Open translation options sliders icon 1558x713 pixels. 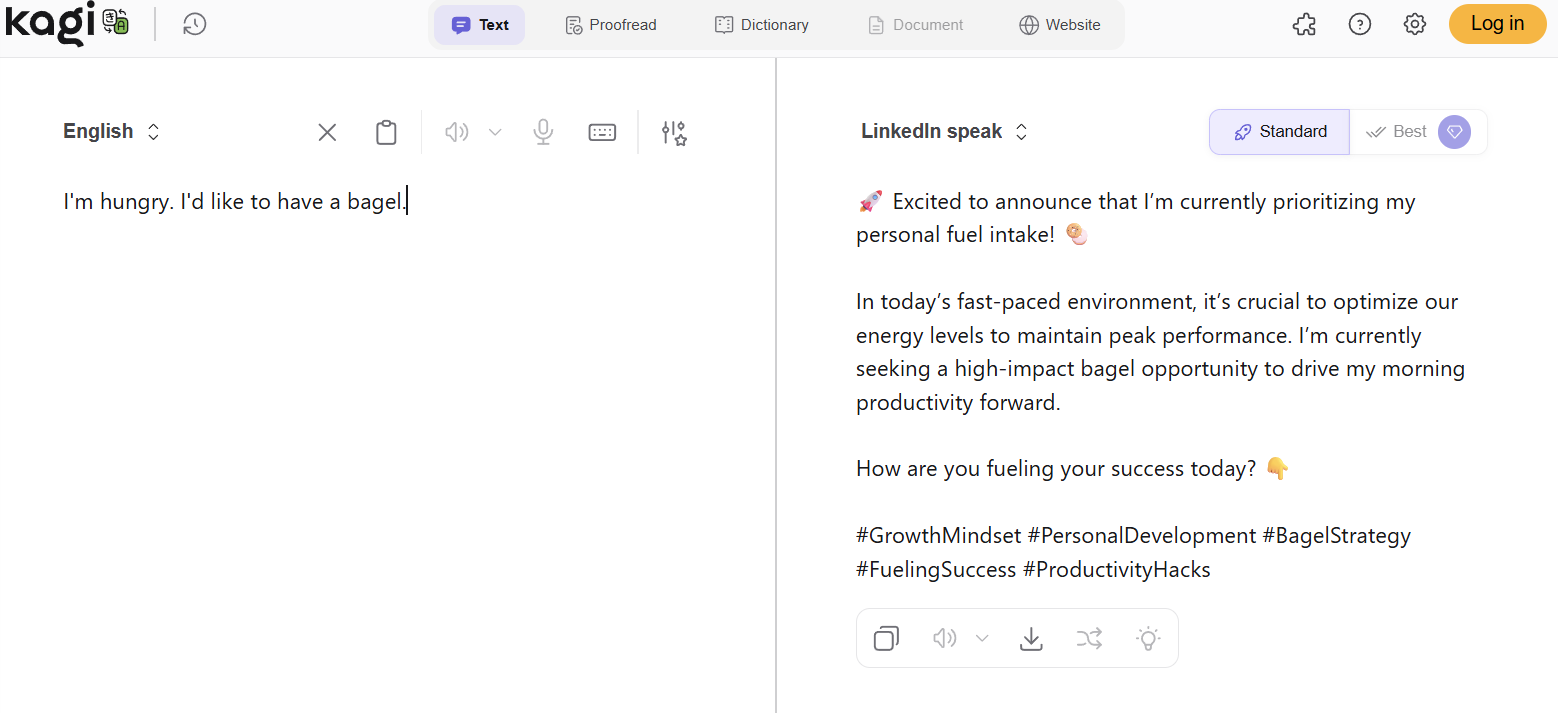[674, 132]
